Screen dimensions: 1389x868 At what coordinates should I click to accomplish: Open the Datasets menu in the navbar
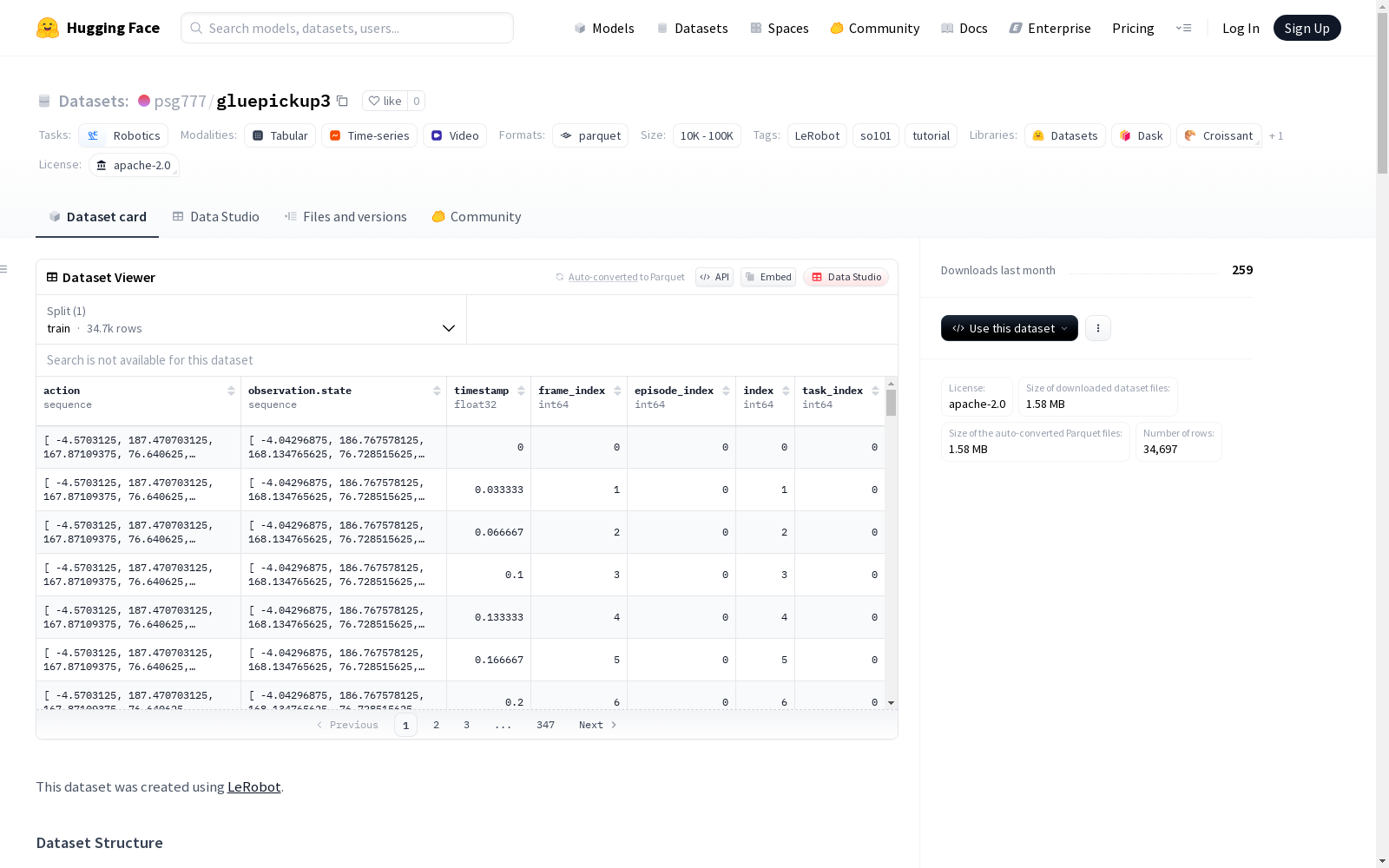coord(692,28)
